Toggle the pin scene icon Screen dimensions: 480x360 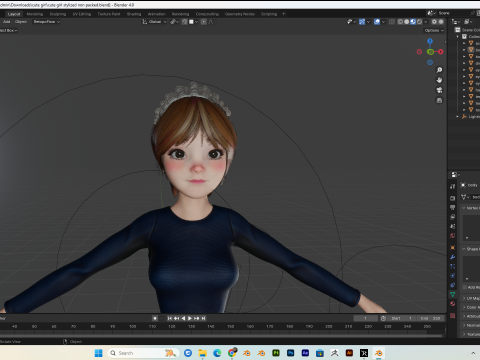click(x=472, y=13)
